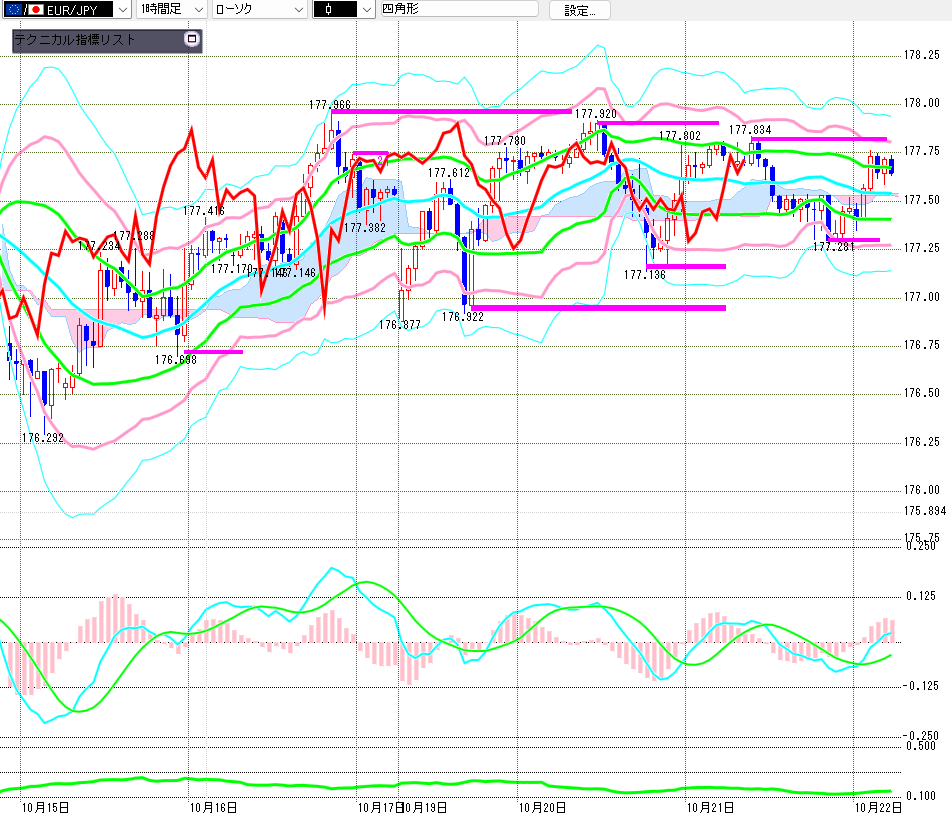Click the 176.922 low price annotation
This screenshot has height=817, width=952.
coord(463,317)
